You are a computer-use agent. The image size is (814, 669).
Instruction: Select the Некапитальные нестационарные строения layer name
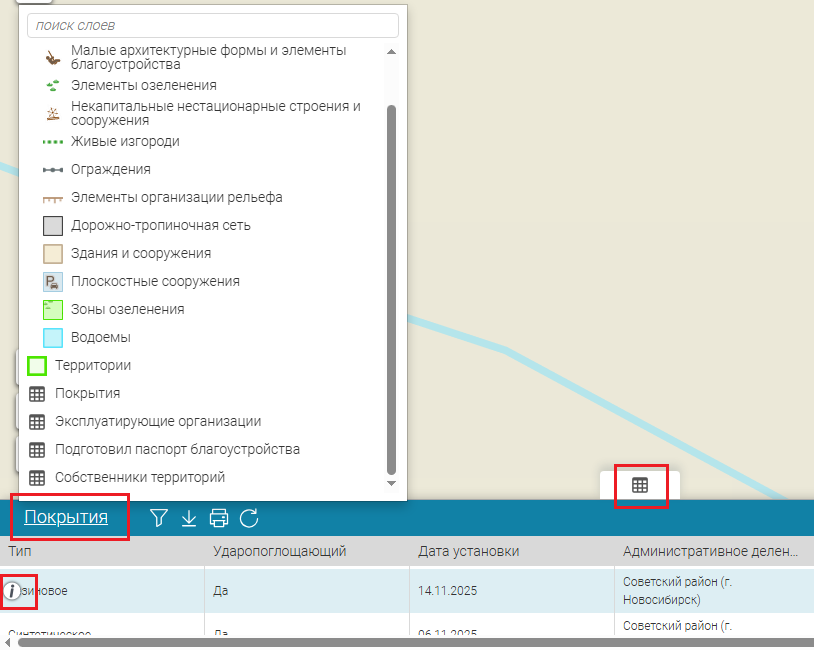215,113
